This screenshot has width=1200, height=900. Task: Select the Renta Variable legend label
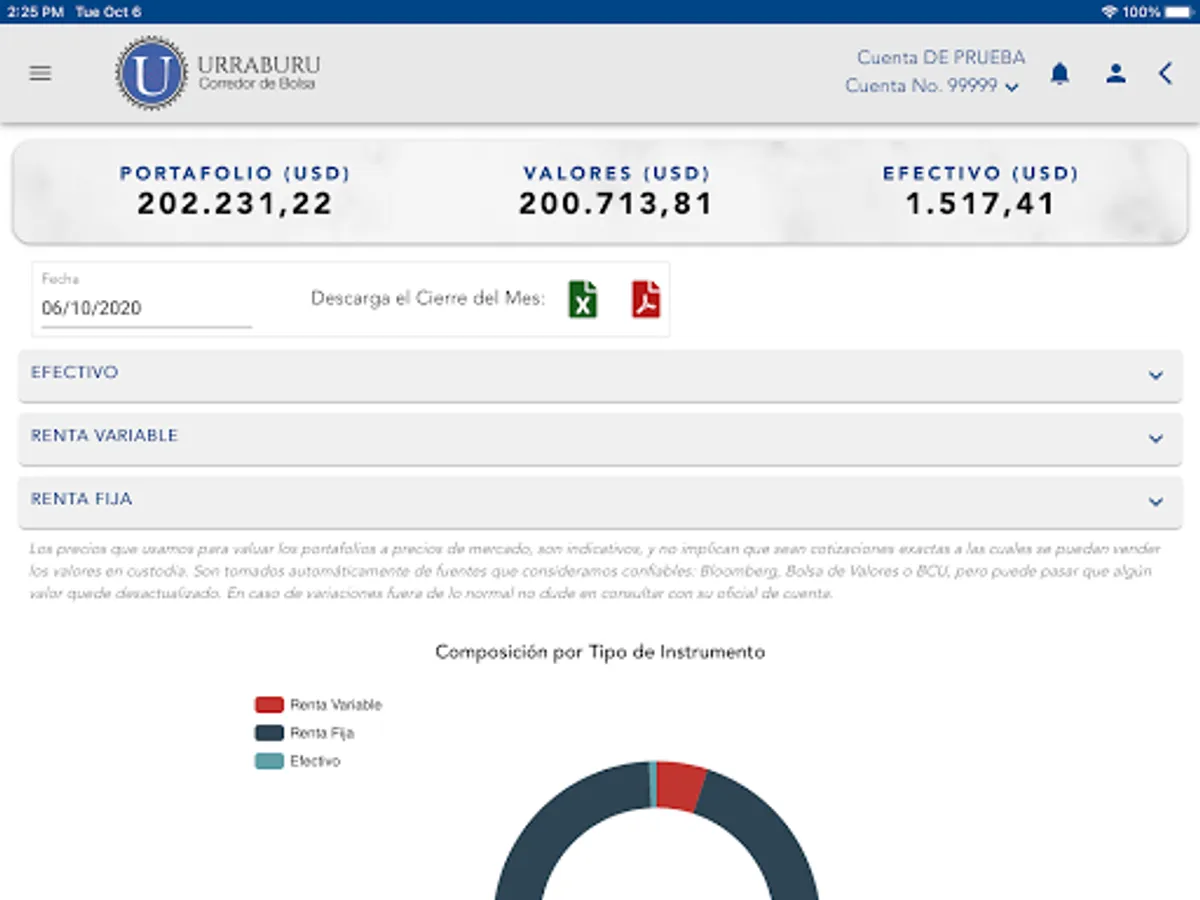click(336, 705)
